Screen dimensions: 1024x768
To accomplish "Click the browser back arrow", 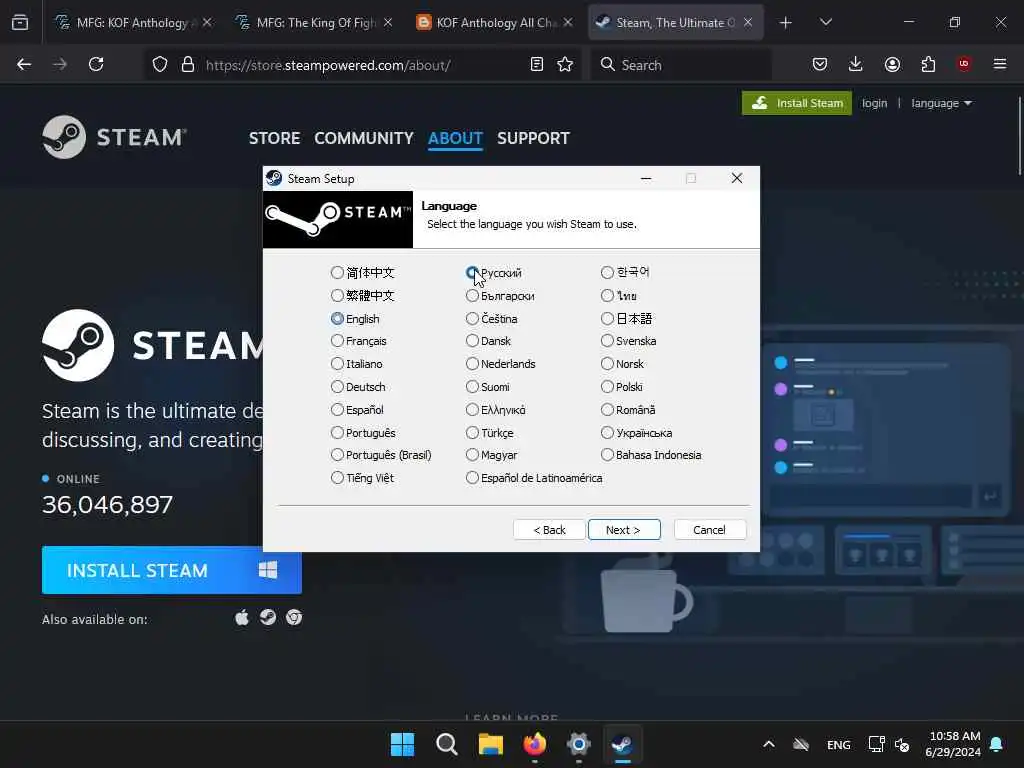I will [x=24, y=64].
